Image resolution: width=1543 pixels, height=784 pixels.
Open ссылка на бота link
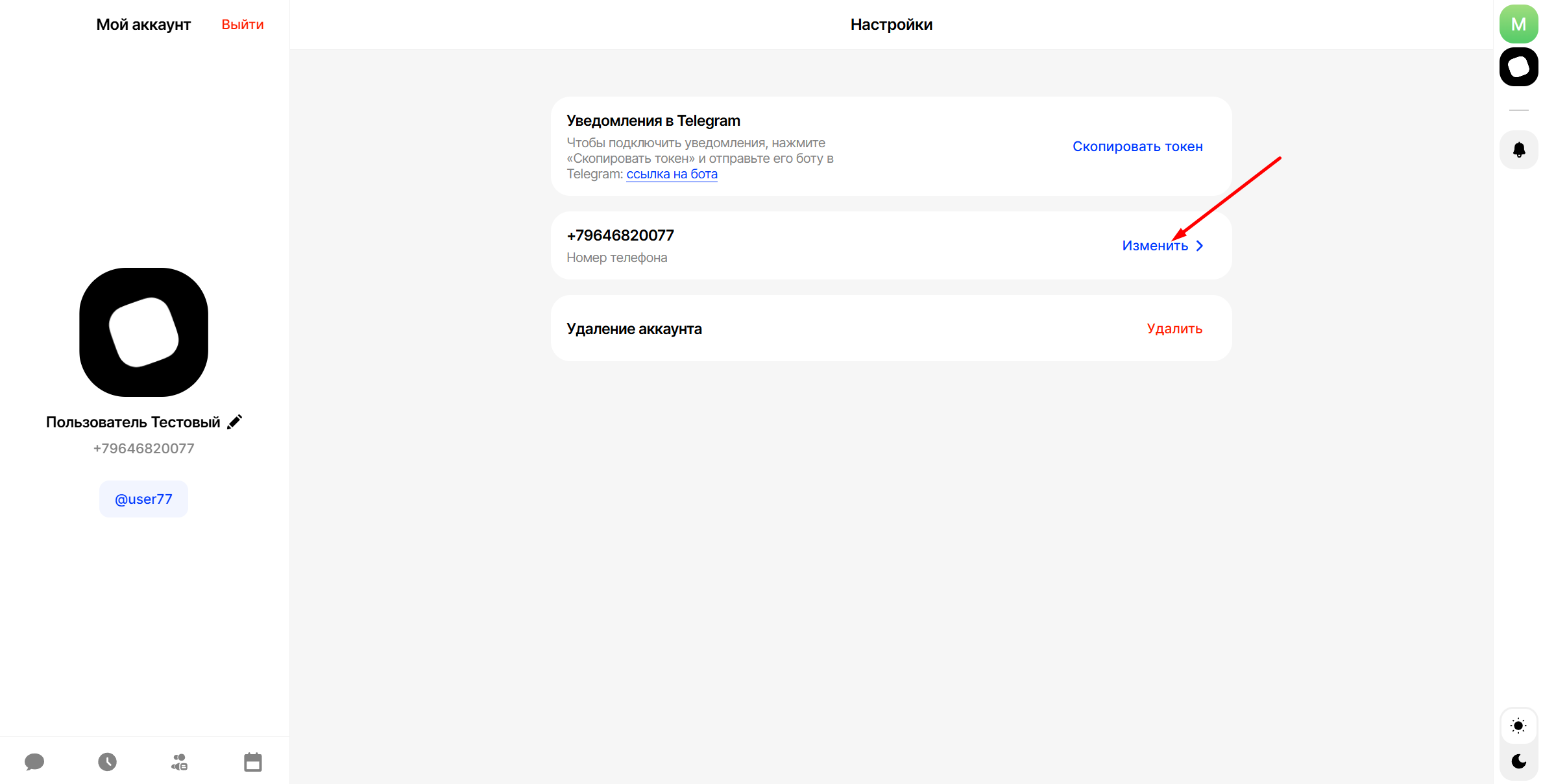click(x=672, y=174)
